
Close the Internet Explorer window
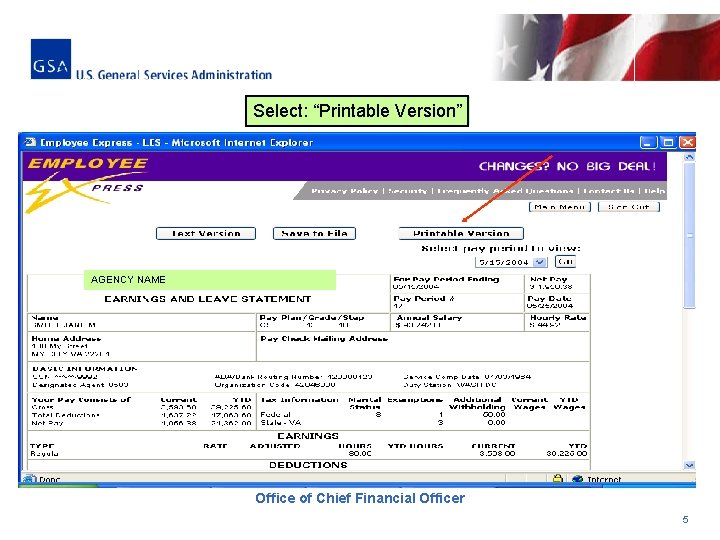click(x=687, y=142)
